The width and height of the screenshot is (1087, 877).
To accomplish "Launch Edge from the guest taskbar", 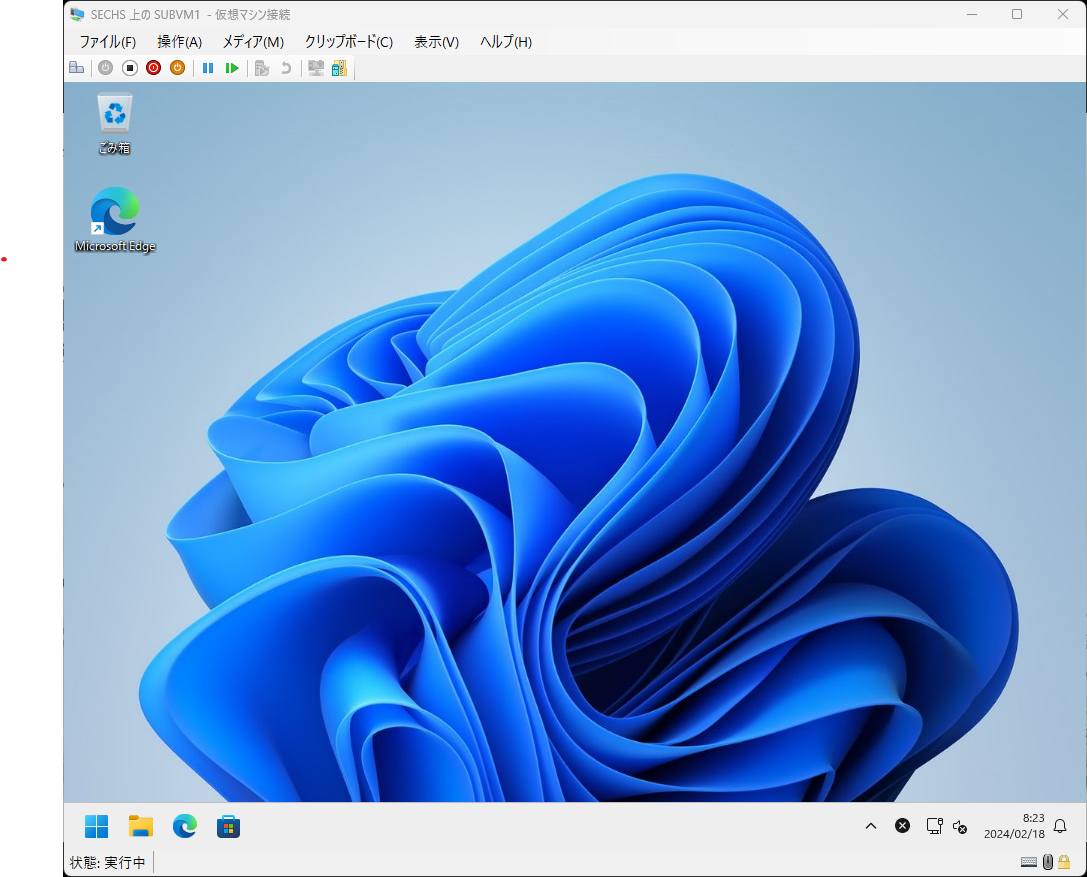I will [184, 826].
